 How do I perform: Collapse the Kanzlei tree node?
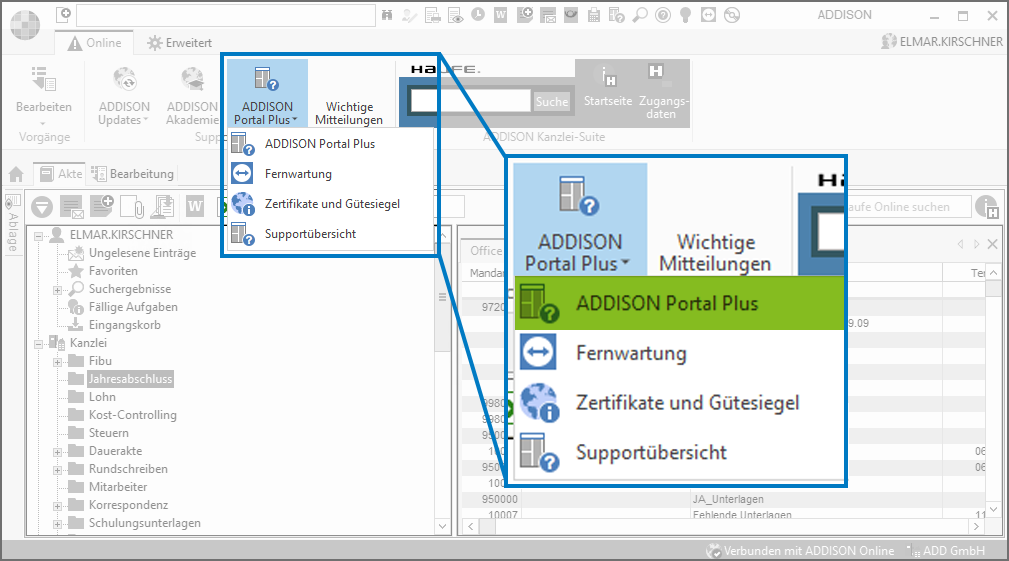tap(39, 343)
